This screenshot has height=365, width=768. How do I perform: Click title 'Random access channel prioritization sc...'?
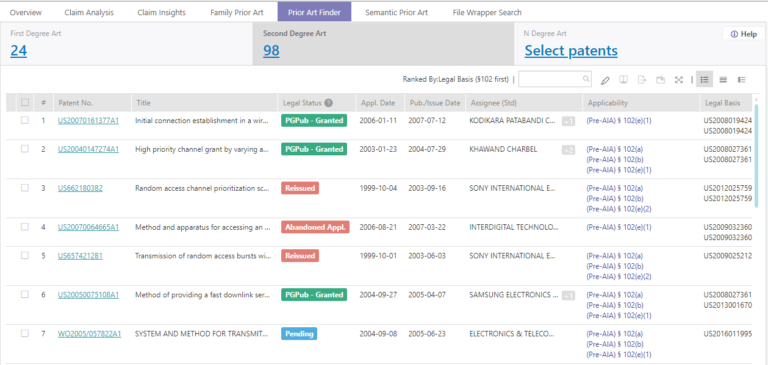[x=202, y=188]
